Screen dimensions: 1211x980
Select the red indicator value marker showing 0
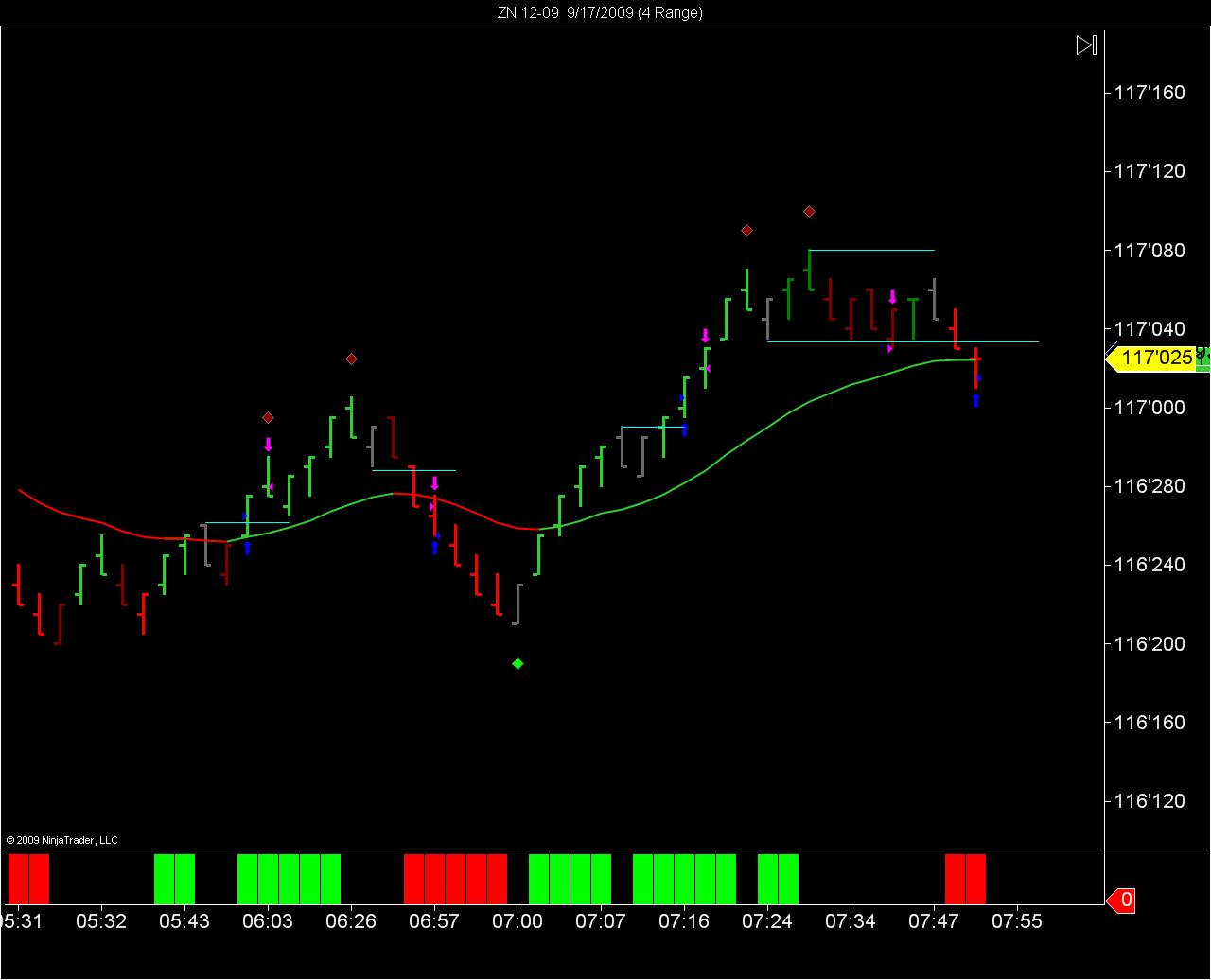[1120, 901]
